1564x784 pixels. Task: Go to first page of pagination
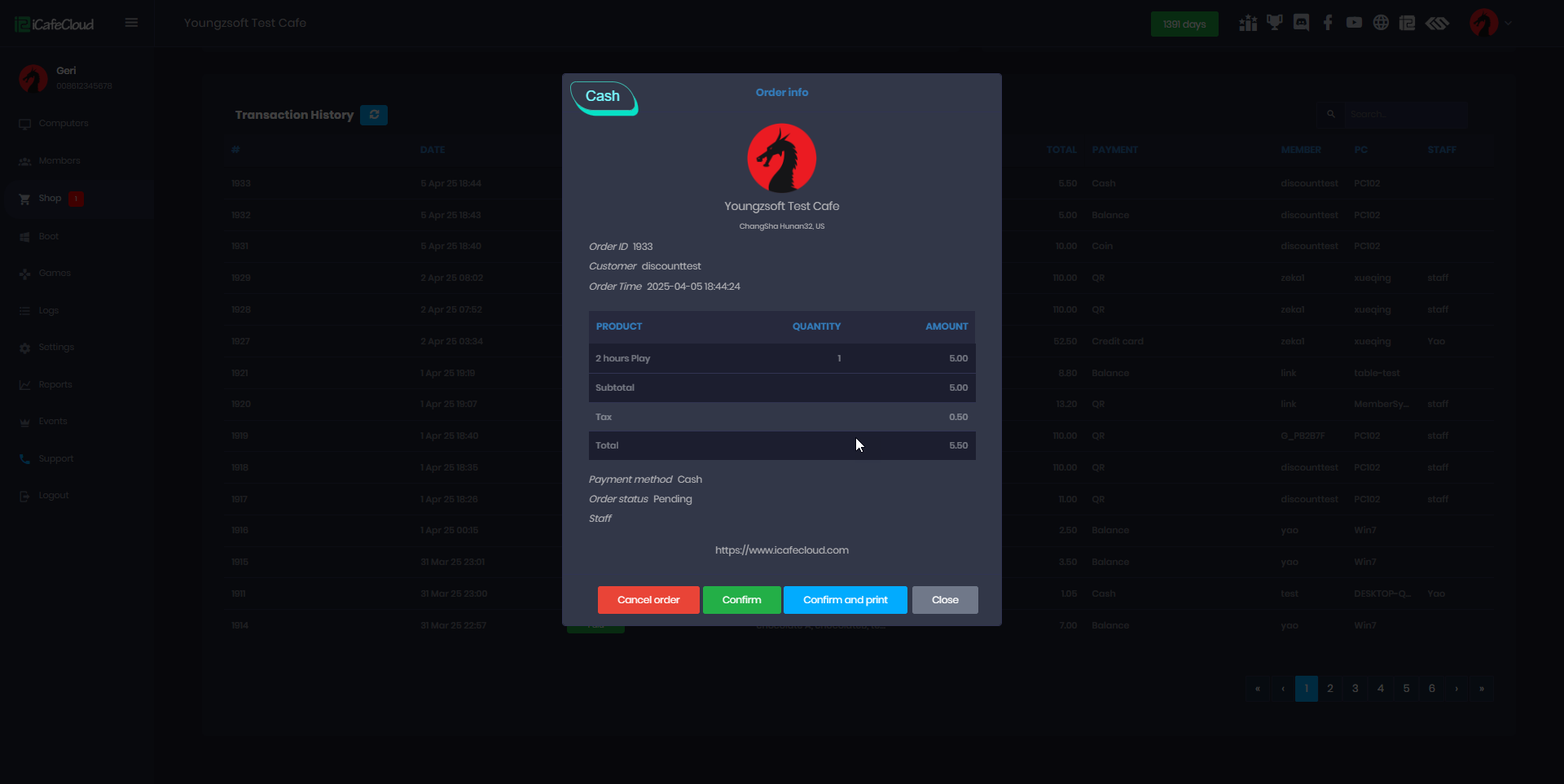(1258, 689)
